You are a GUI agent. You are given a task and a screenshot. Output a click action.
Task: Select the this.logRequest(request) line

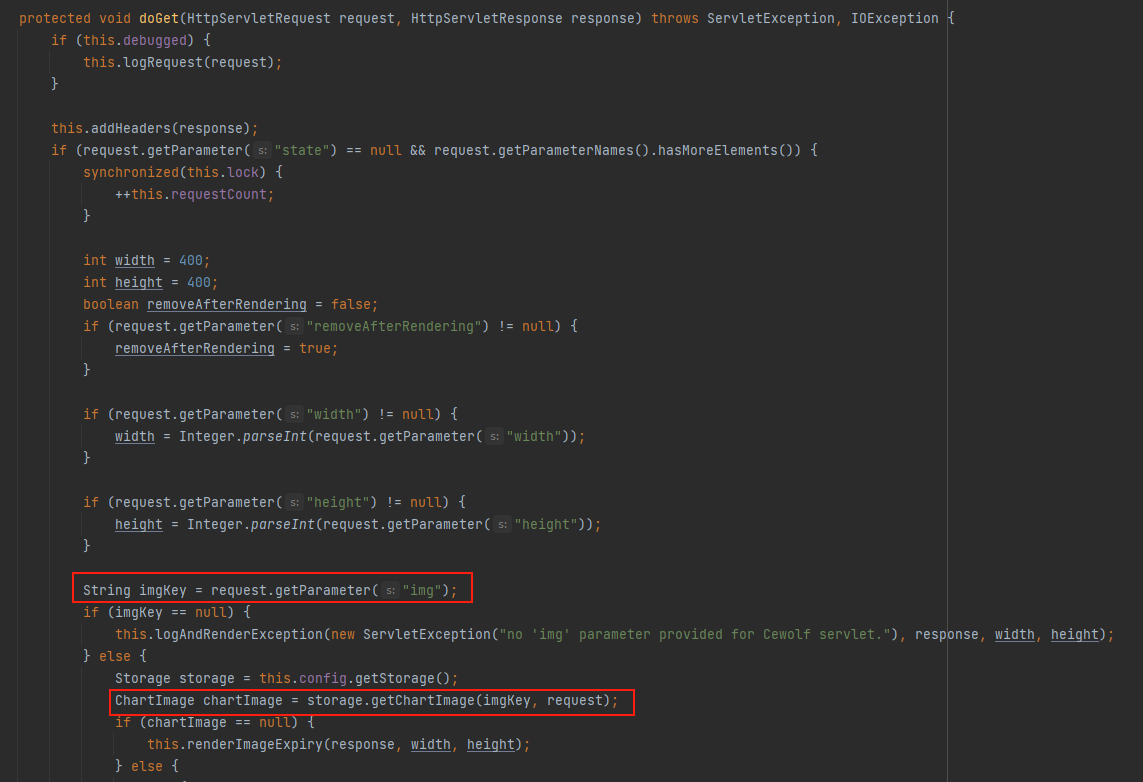(182, 63)
